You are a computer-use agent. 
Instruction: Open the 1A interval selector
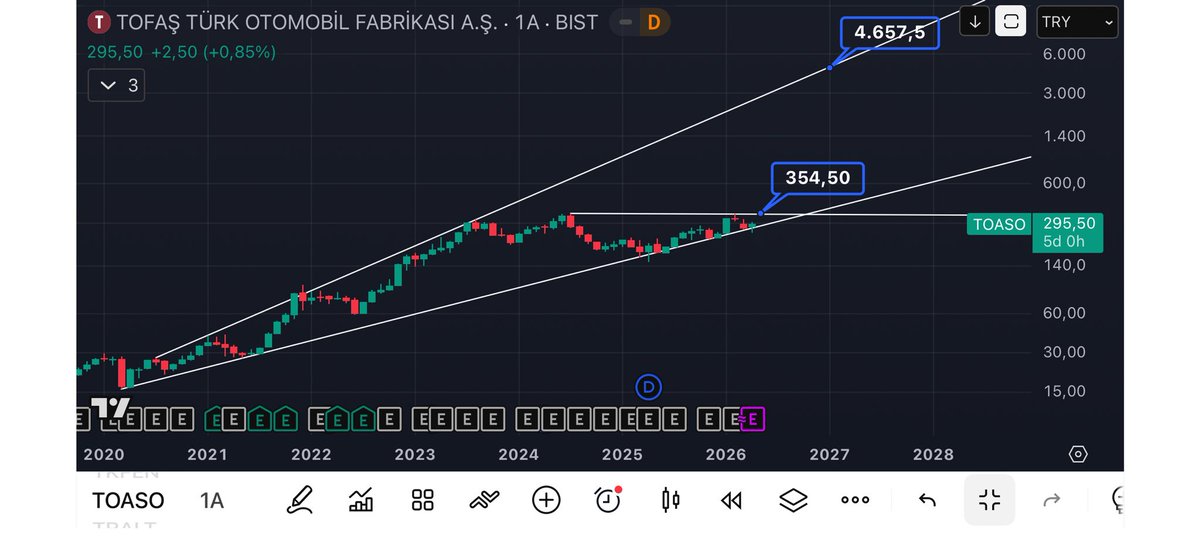[211, 500]
